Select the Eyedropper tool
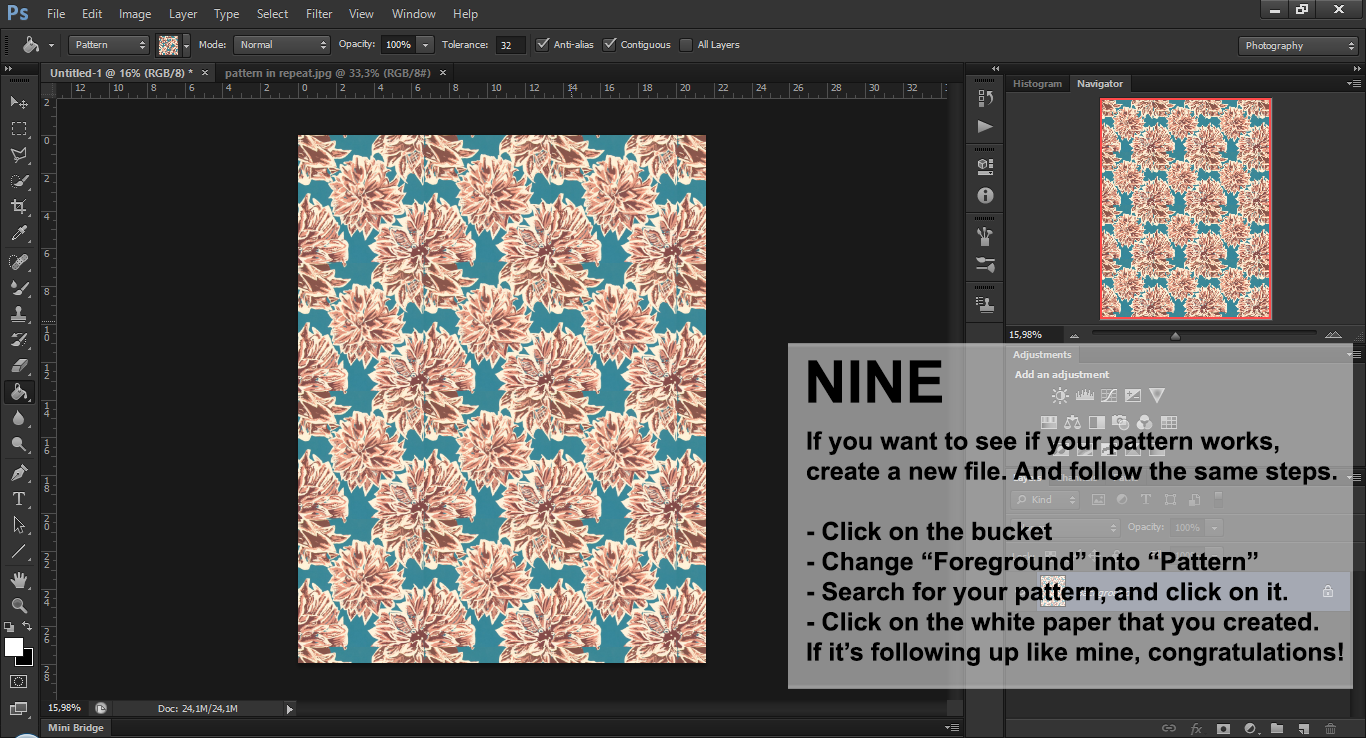Screen dimensions: 1366x738 18,234
